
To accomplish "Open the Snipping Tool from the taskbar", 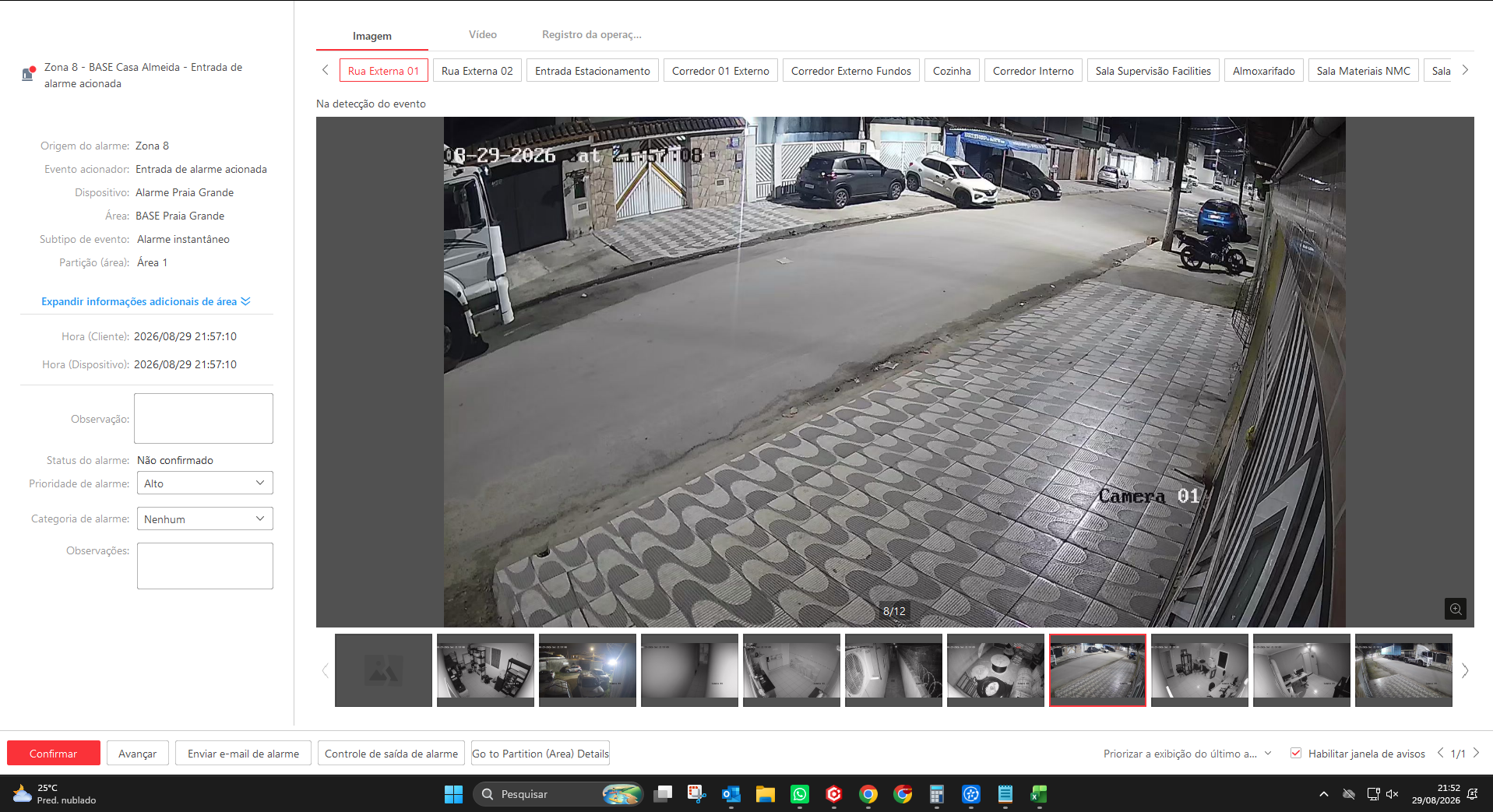I will click(696, 794).
